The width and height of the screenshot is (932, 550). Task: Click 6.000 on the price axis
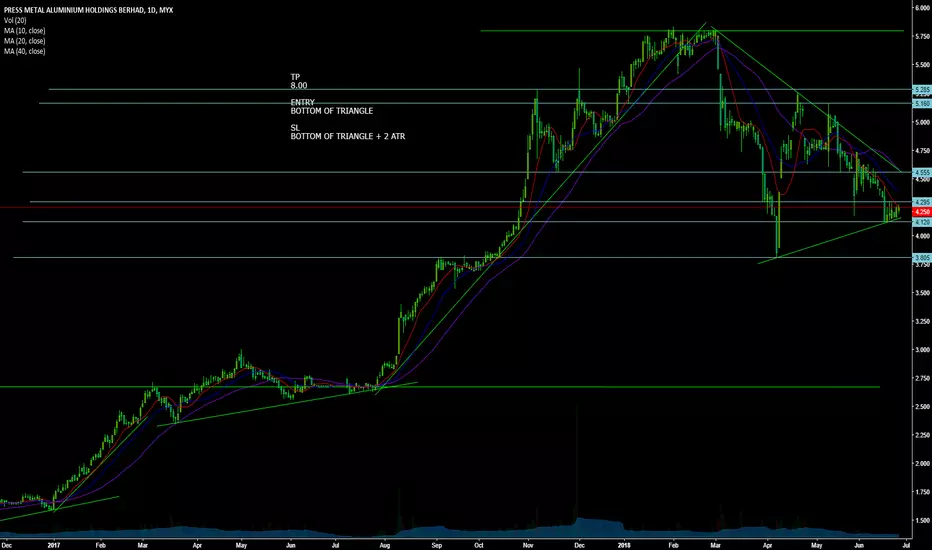point(922,8)
